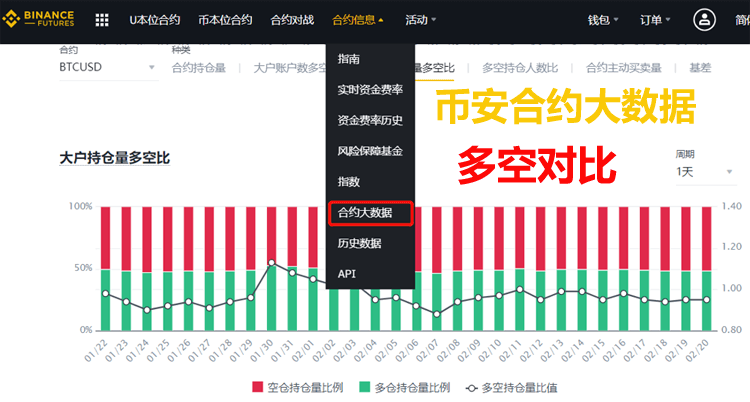Select 实时资金费率 menu entry
The width and height of the screenshot is (750, 402).
click(370, 89)
